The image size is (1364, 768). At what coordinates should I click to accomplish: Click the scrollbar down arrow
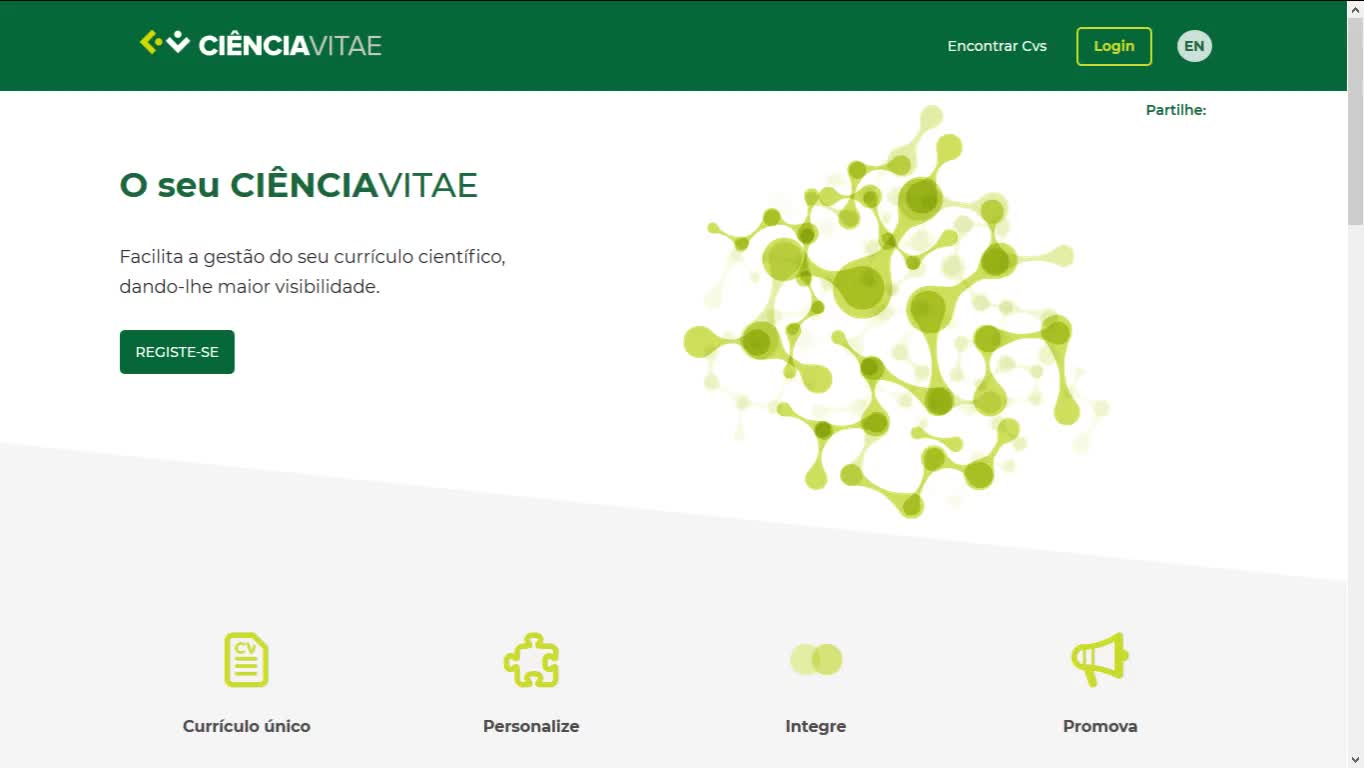(1355, 759)
